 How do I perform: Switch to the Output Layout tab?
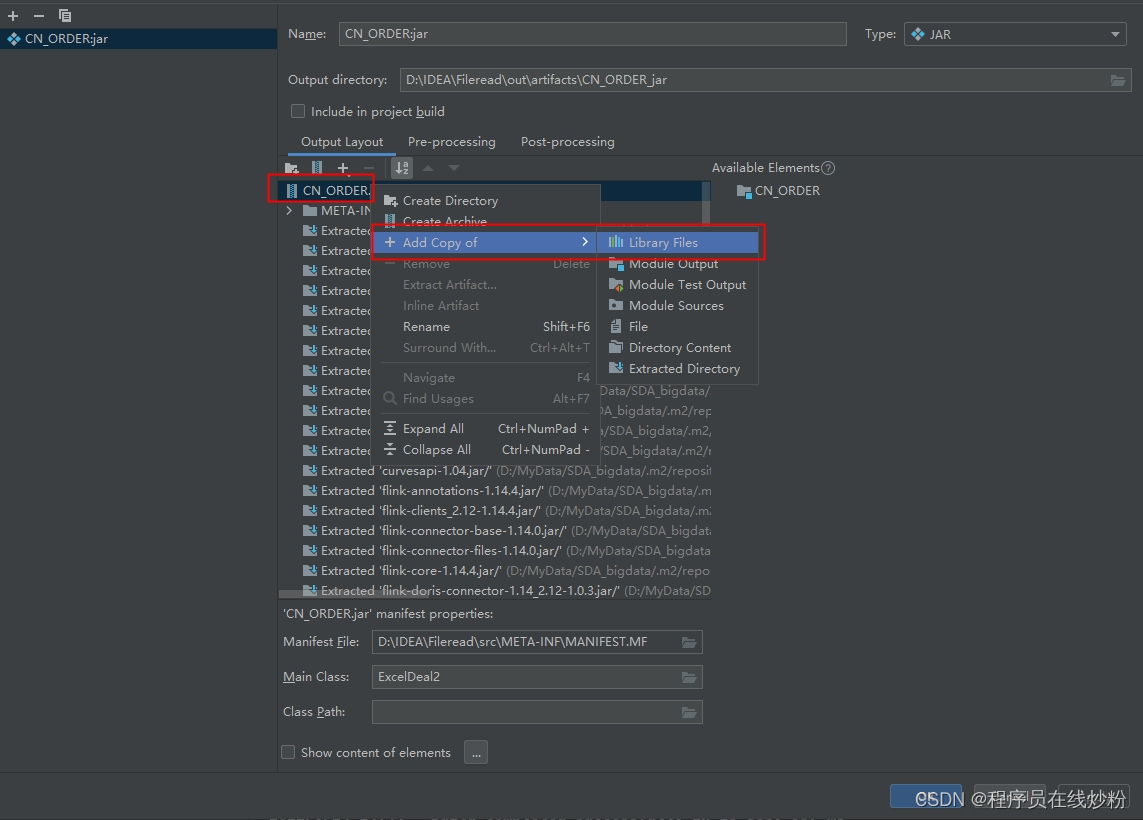(342, 142)
